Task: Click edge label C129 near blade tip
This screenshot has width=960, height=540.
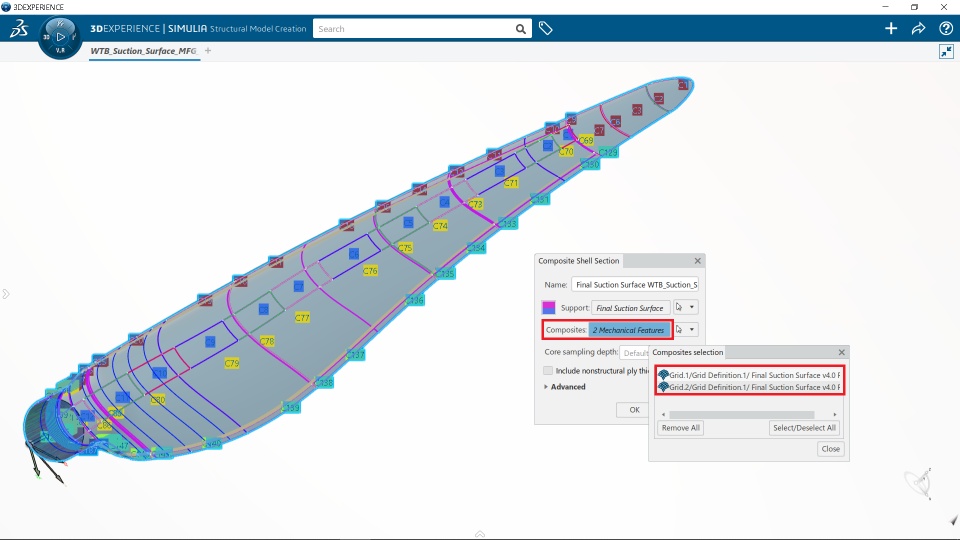Action: [608, 152]
